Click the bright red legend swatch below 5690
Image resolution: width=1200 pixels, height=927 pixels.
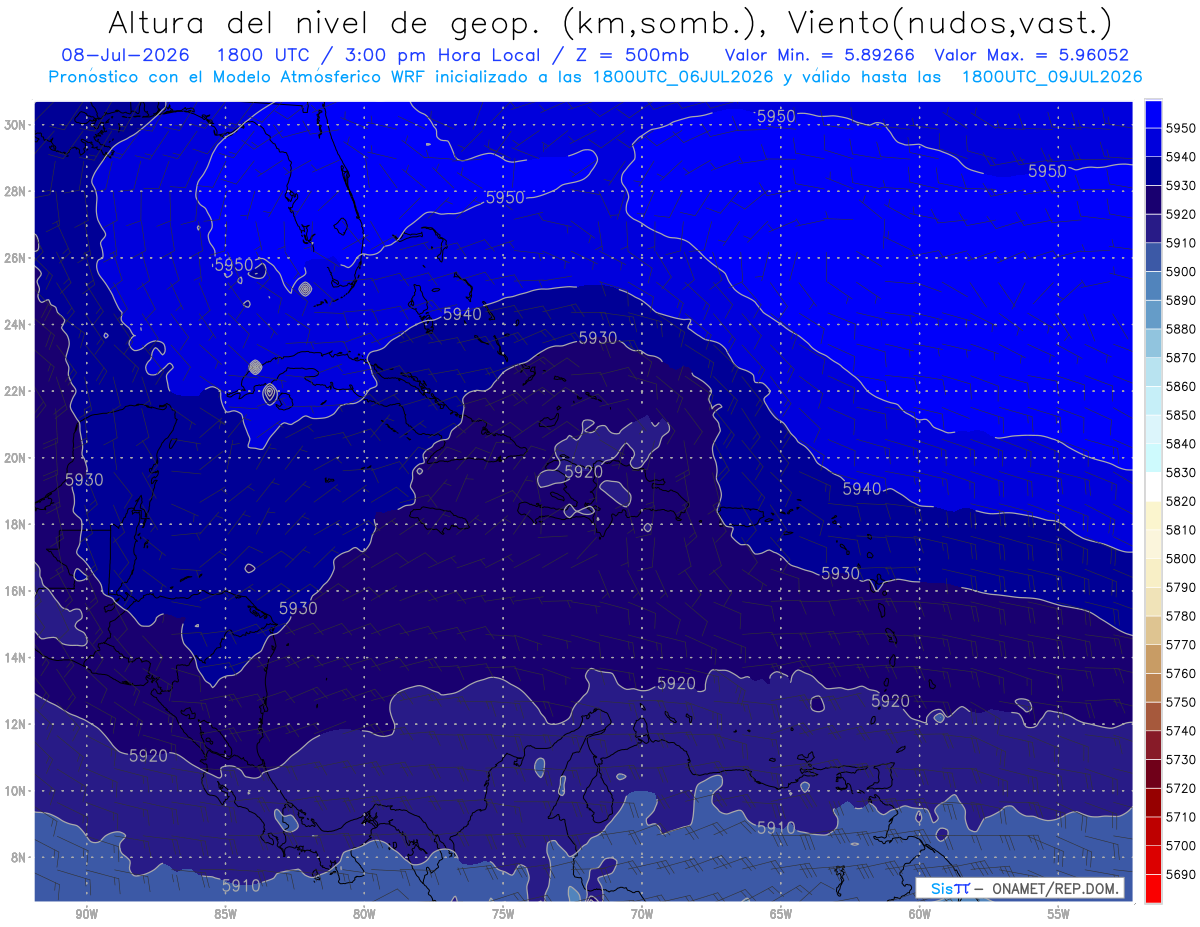point(1153,888)
